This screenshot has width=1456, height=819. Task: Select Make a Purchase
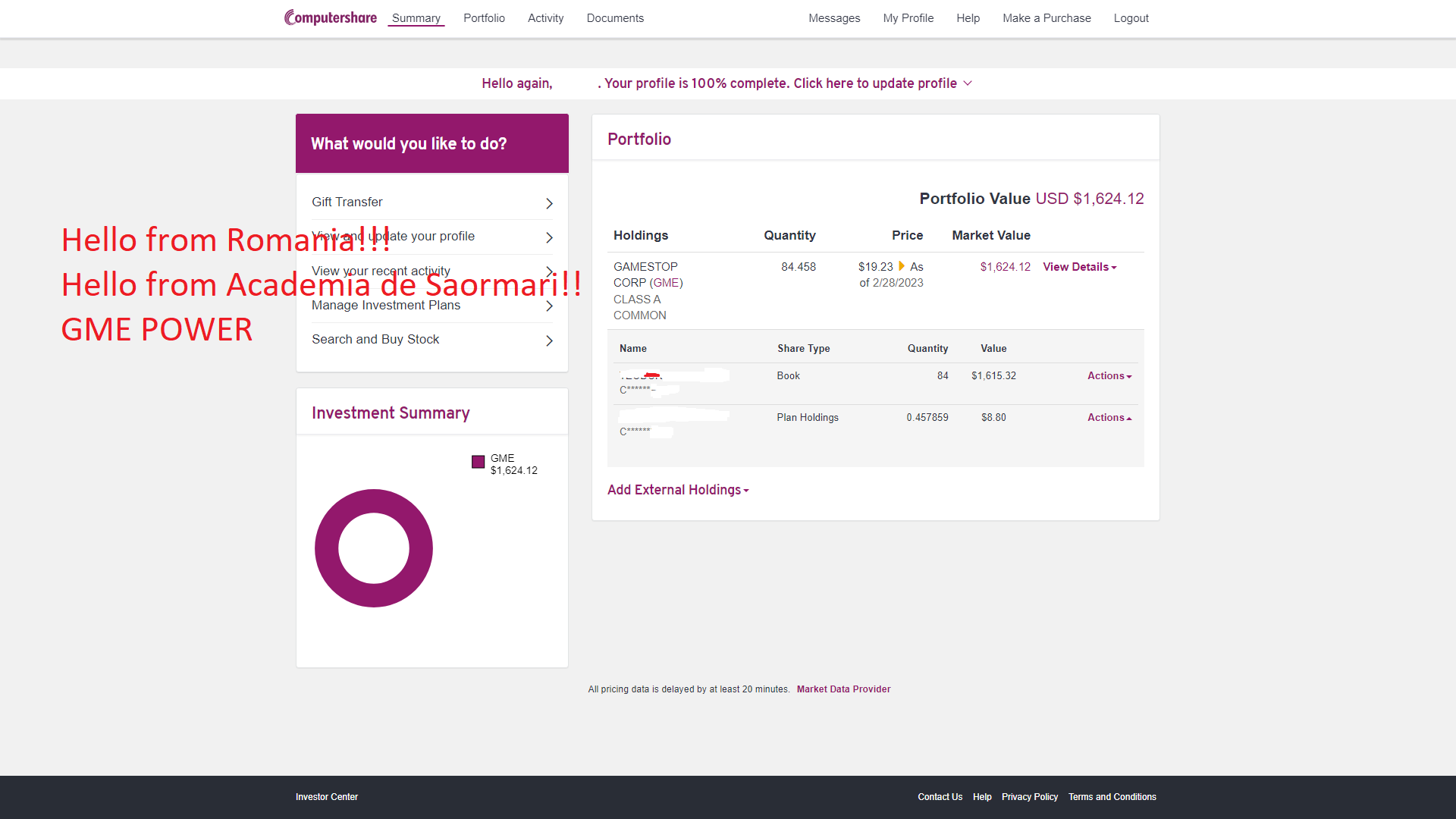tap(1046, 18)
